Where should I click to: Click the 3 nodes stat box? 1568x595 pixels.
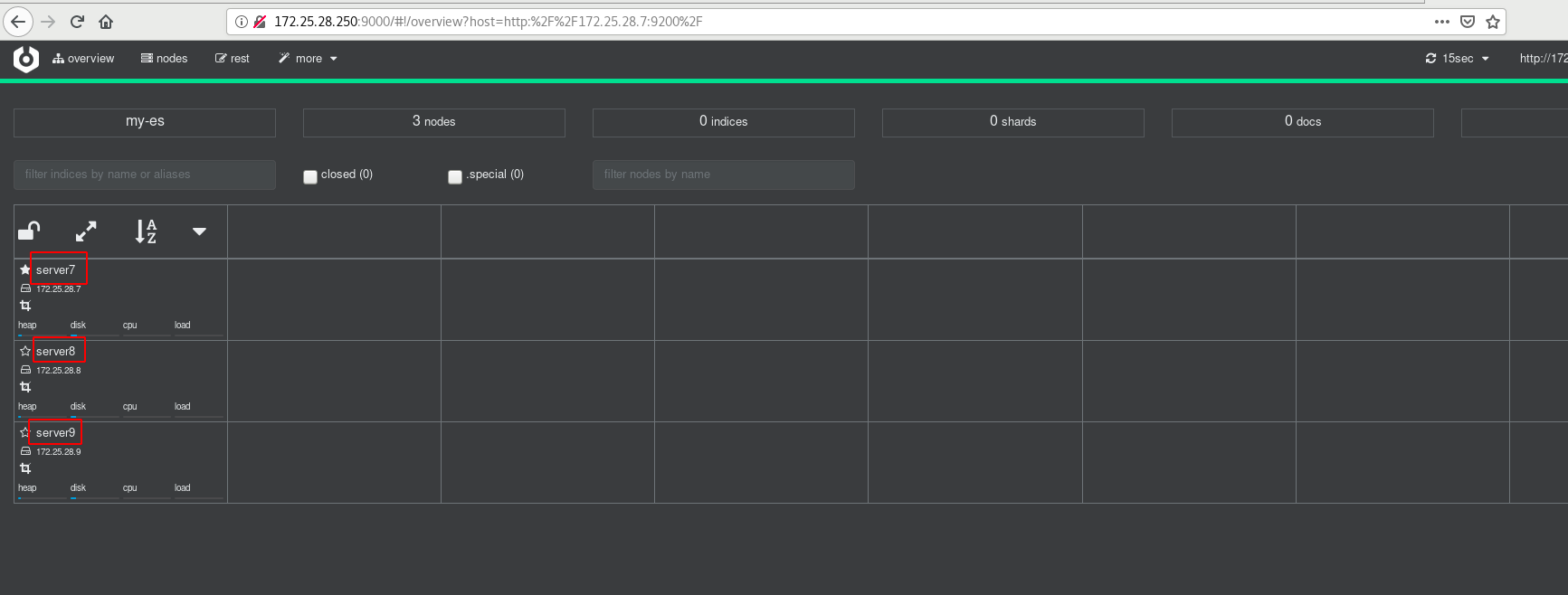(434, 122)
